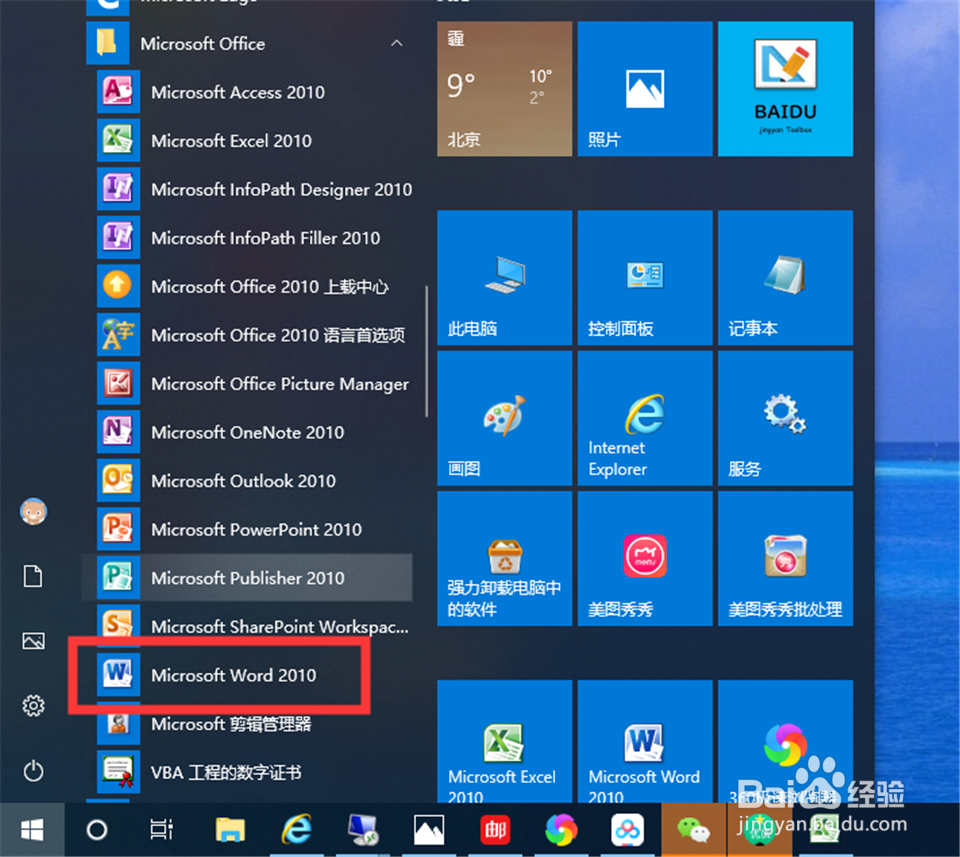Open Microsoft InfoPath Filler 2010
Viewport: 960px width, 857px height.
coord(248,238)
